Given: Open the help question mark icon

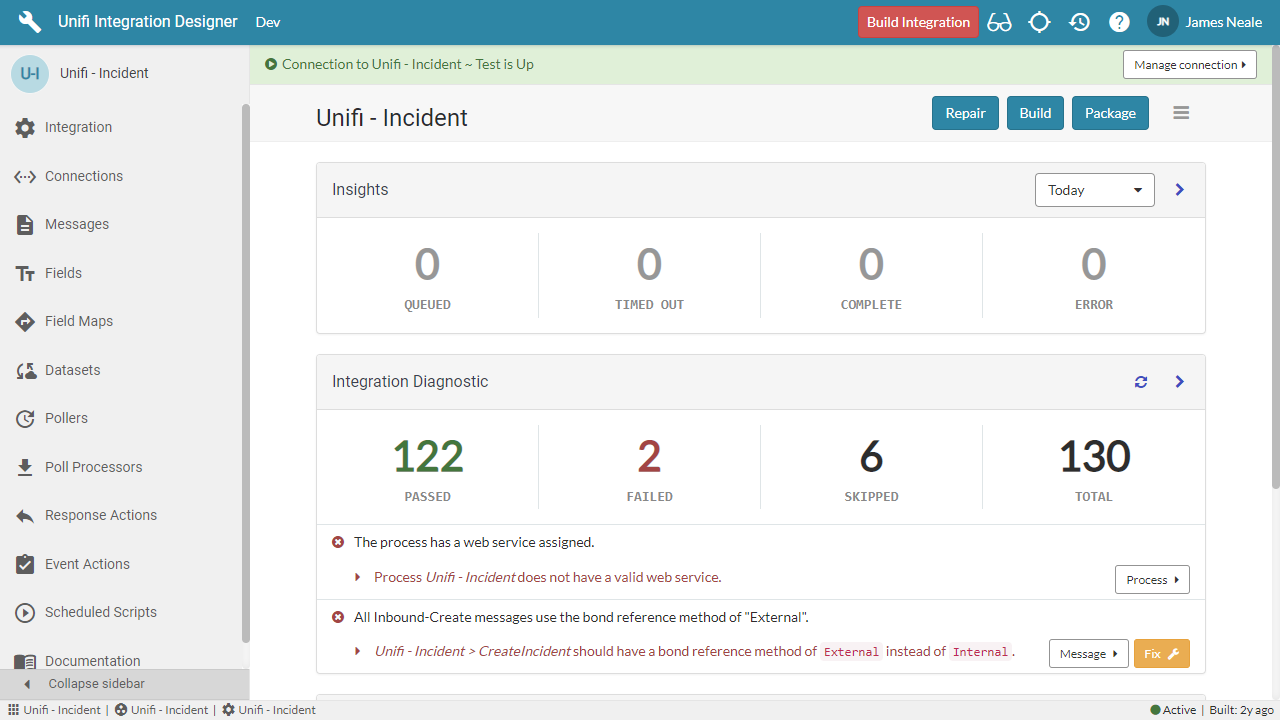Looking at the screenshot, I should [1119, 22].
